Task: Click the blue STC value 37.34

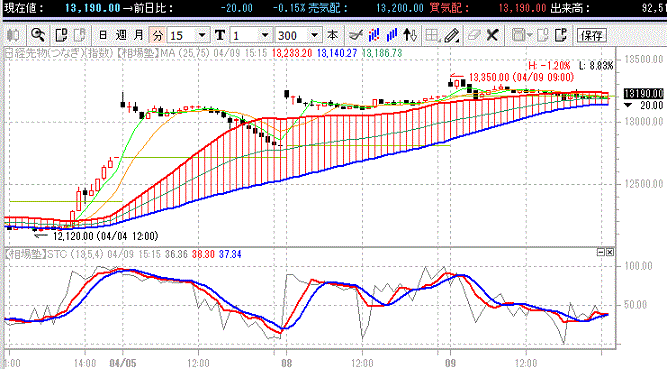Action: [x=230, y=255]
